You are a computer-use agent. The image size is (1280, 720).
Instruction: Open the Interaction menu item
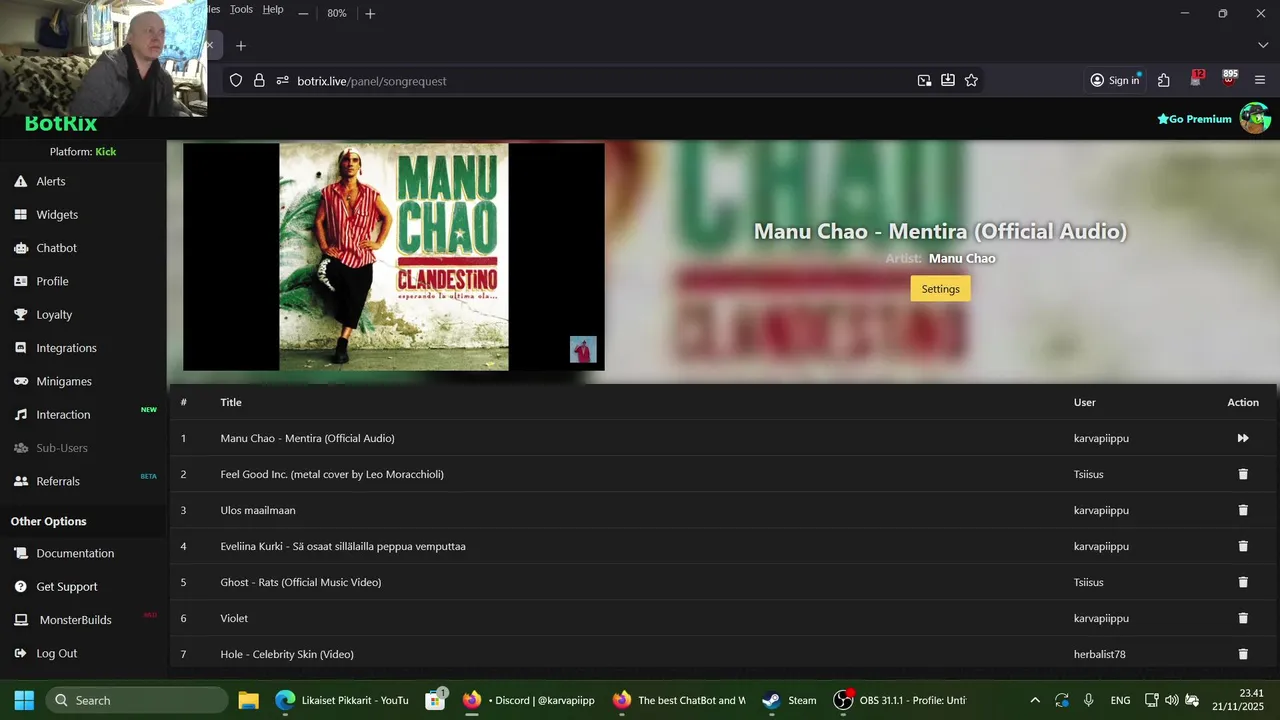point(63,414)
